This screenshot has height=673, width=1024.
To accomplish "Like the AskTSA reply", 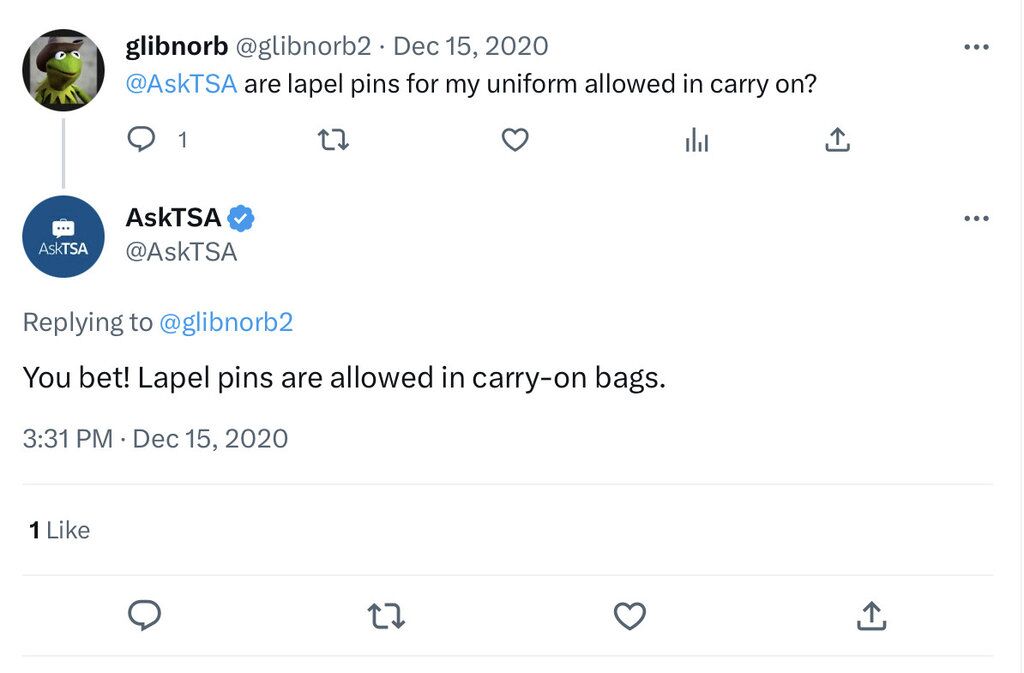I will (628, 616).
